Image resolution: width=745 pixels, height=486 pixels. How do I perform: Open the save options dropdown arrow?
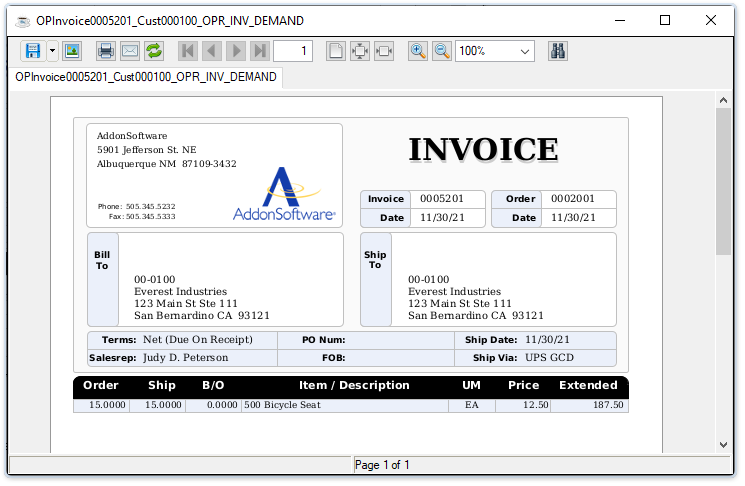[x=52, y=51]
